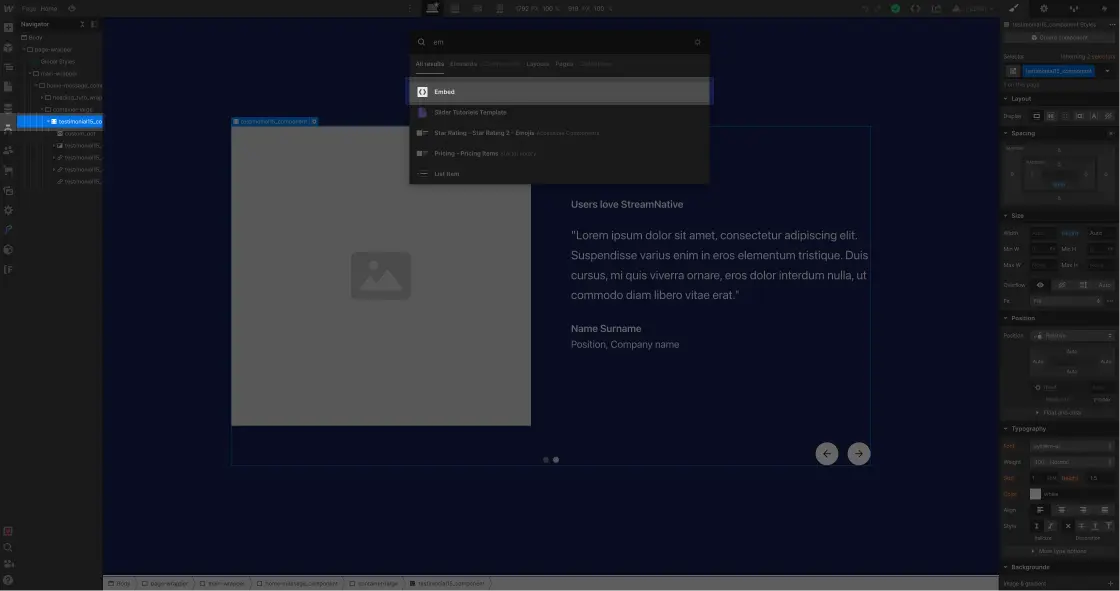The image size is (1120, 591).
Task: Go to previous testimonial slide arrow
Action: (826, 453)
